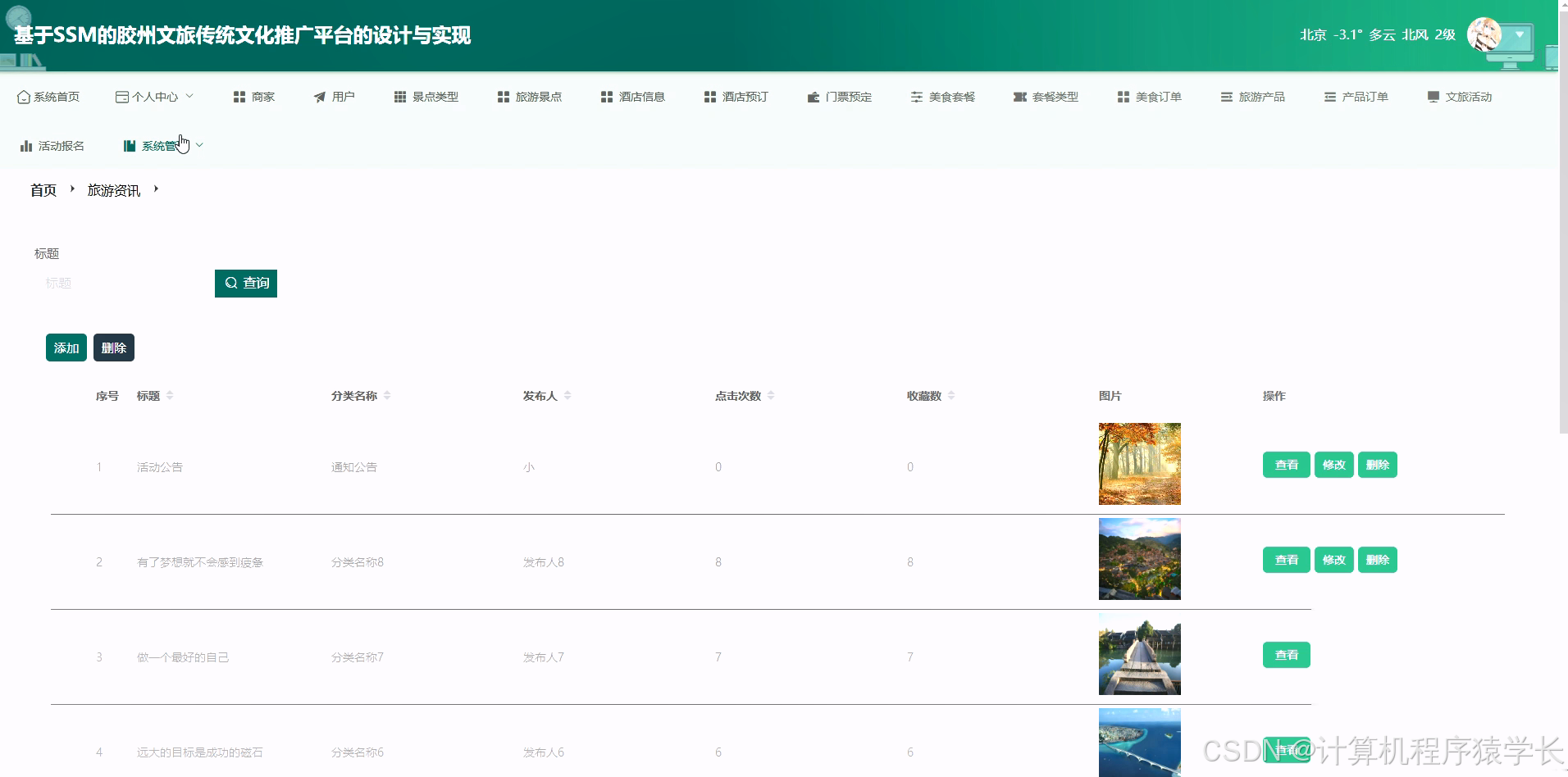Toggle sorting on the 标题 column

click(171, 394)
